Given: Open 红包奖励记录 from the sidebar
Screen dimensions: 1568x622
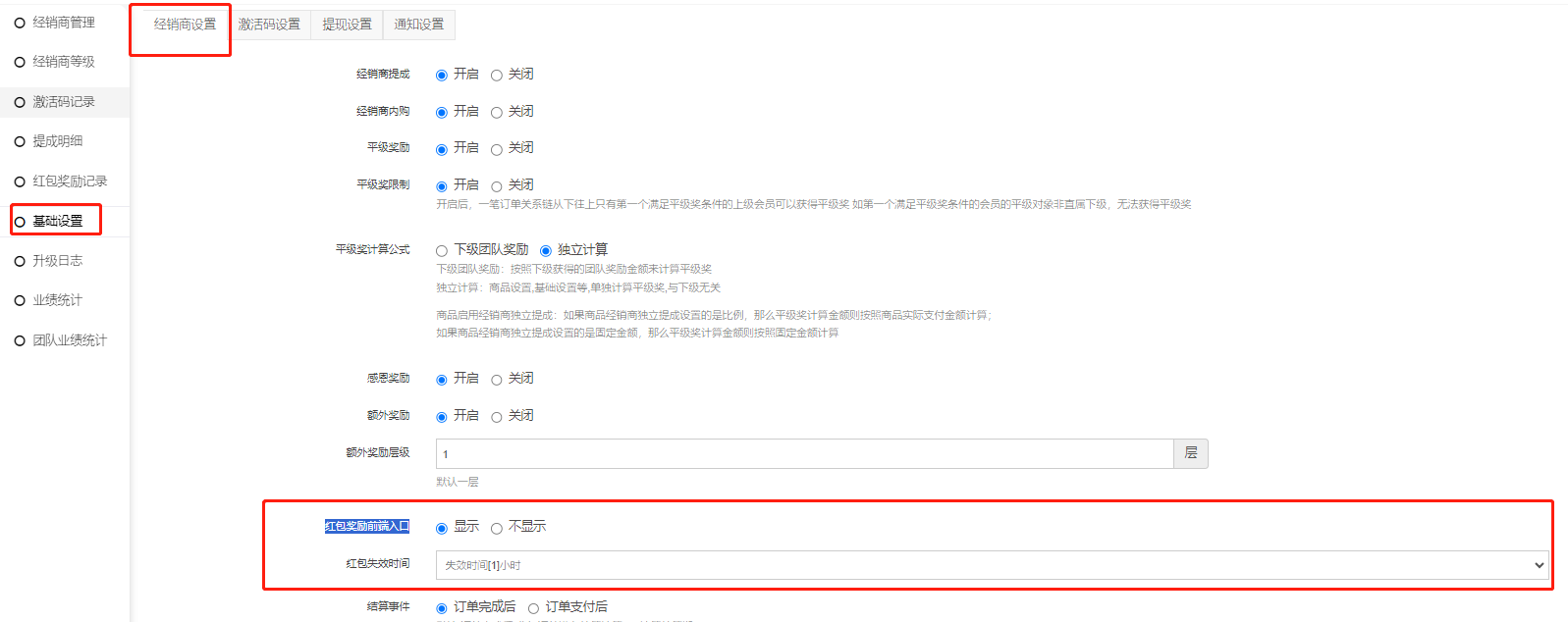Looking at the screenshot, I should (x=69, y=181).
